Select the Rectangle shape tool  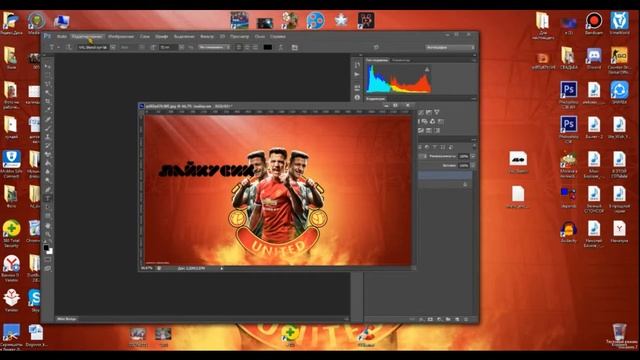(48, 216)
